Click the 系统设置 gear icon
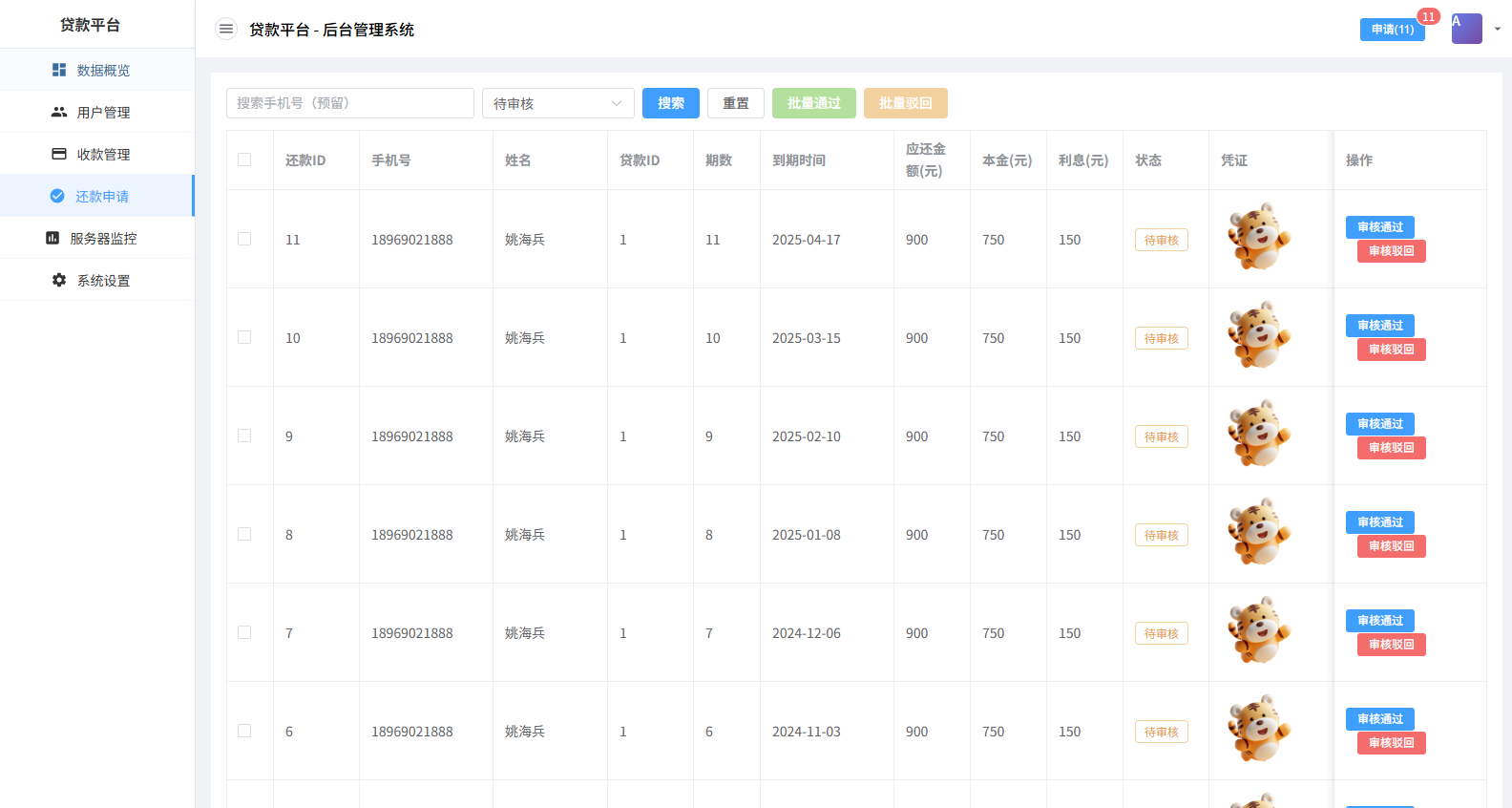Image resolution: width=1512 pixels, height=808 pixels. (59, 280)
